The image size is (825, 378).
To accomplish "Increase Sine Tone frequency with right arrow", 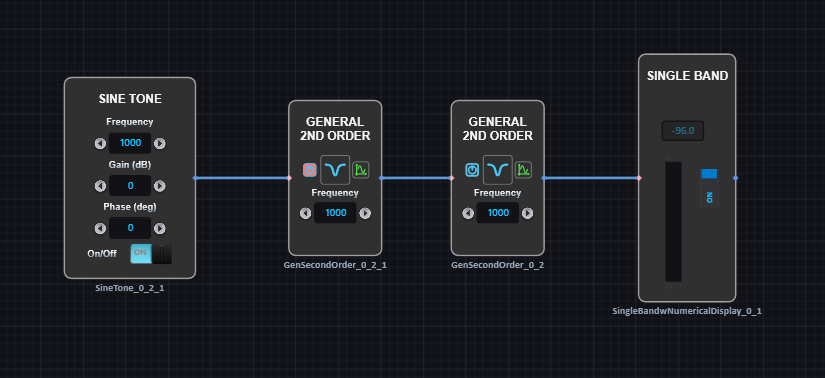I will tap(159, 143).
